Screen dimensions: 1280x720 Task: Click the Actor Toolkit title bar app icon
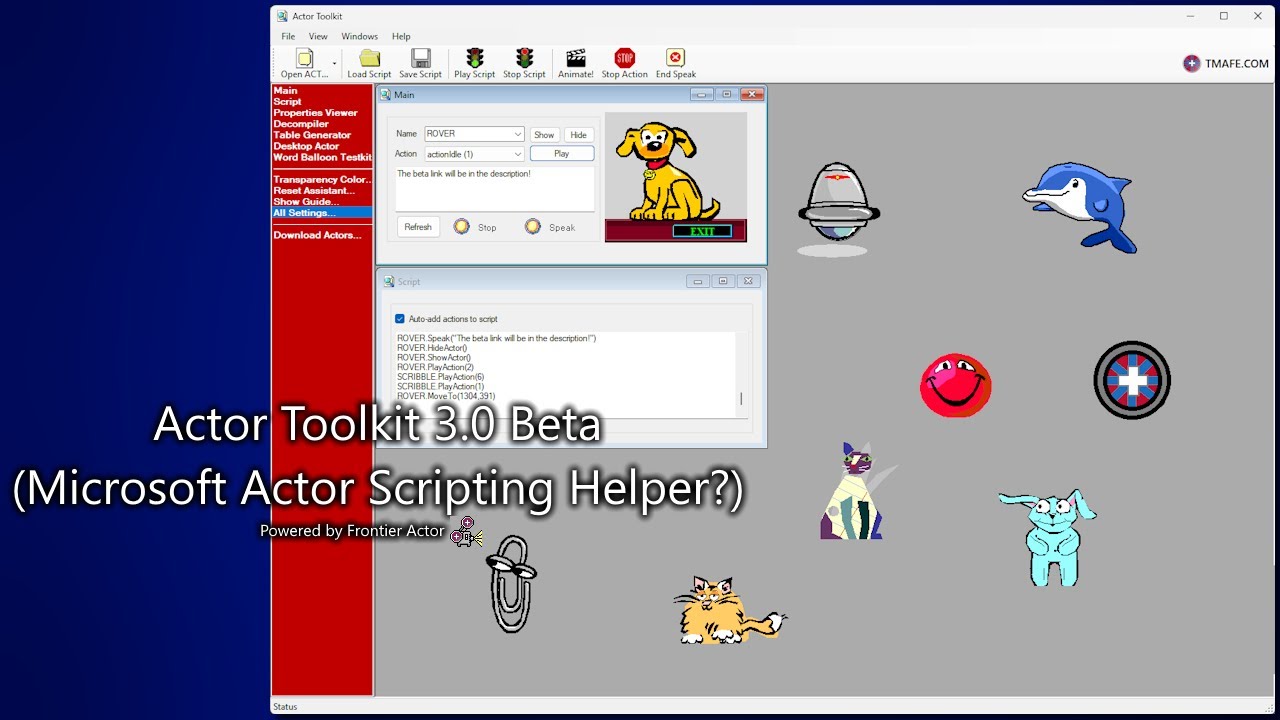(282, 16)
